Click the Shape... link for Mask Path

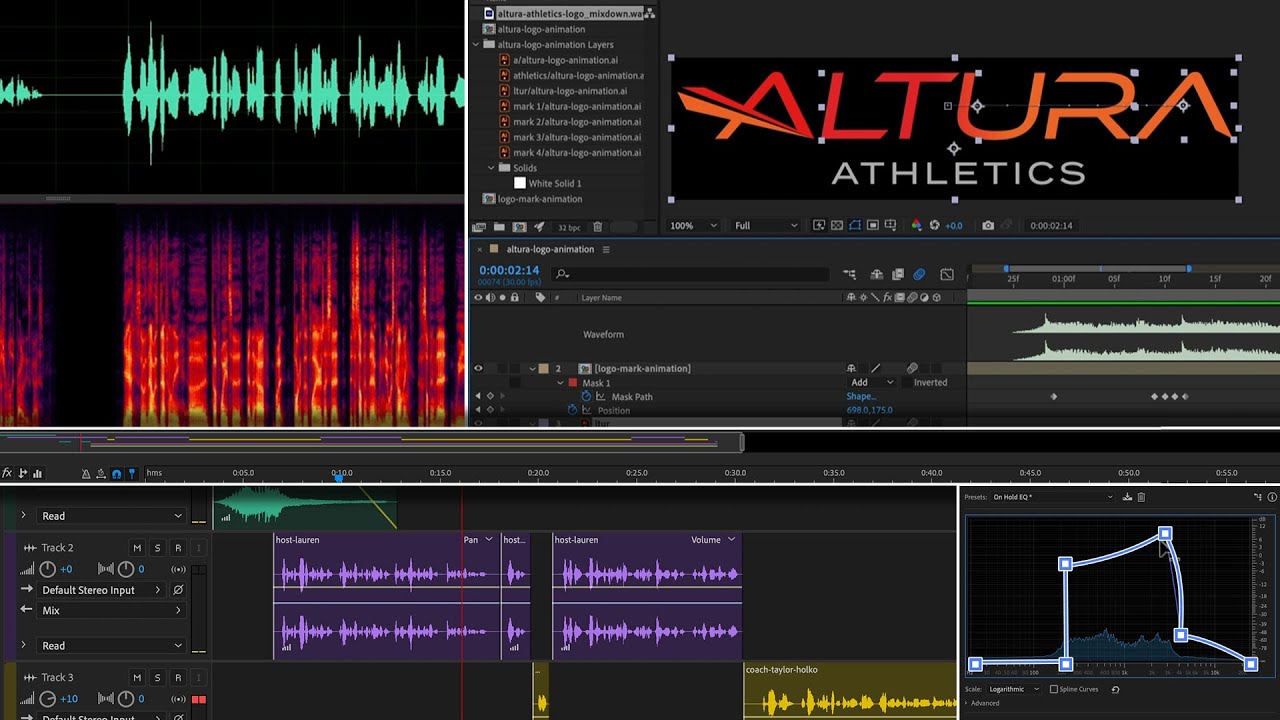click(x=861, y=397)
